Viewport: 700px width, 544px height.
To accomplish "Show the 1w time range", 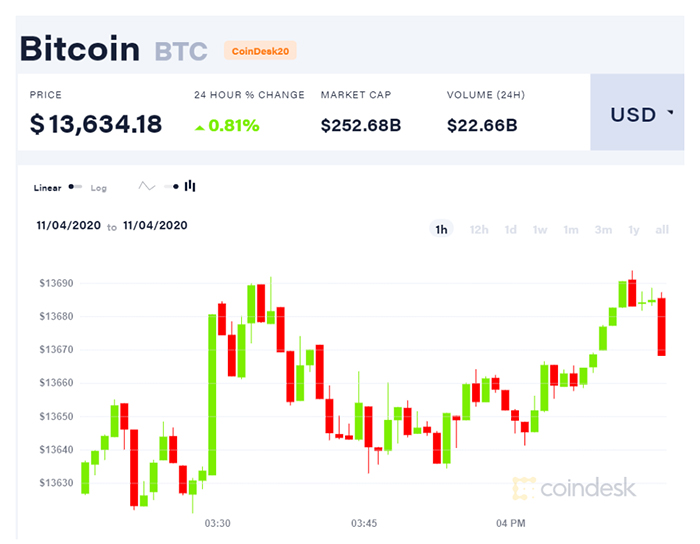I will [540, 230].
